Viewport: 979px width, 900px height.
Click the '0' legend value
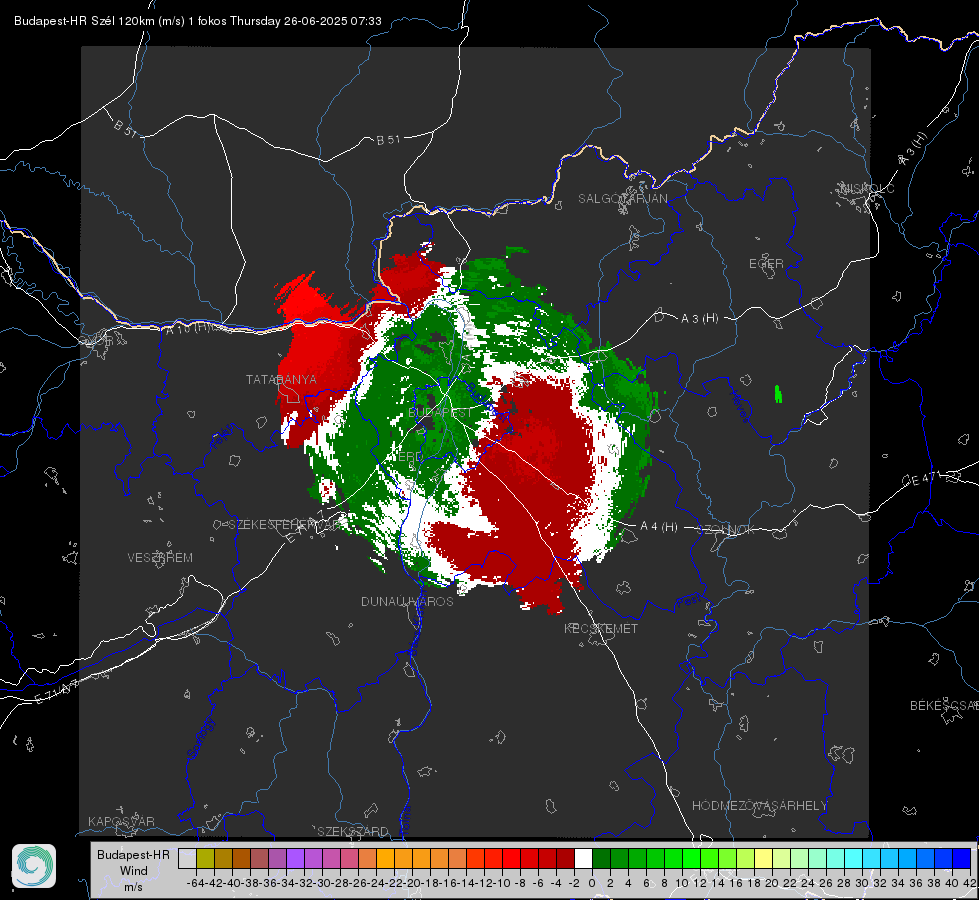click(592, 883)
